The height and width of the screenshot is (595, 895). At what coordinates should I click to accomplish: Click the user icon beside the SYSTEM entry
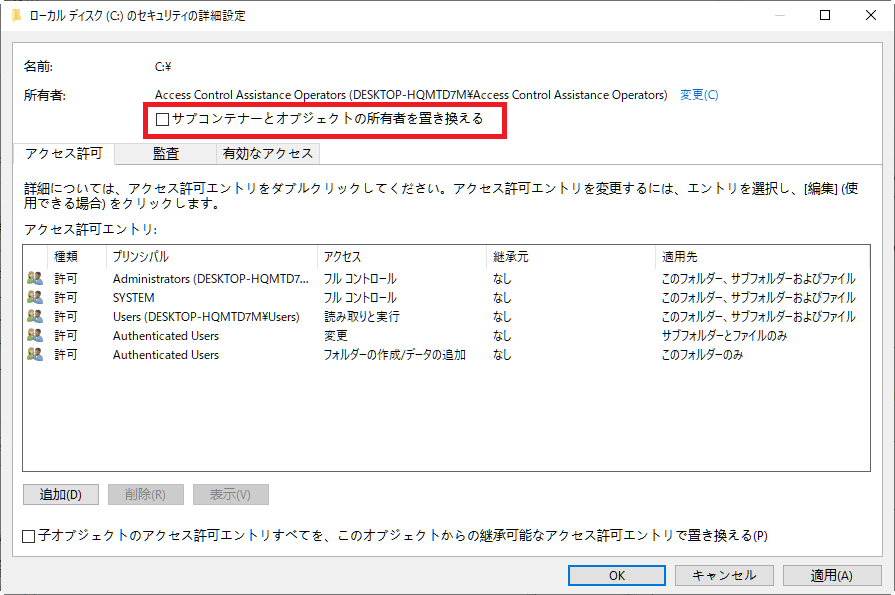point(35,298)
